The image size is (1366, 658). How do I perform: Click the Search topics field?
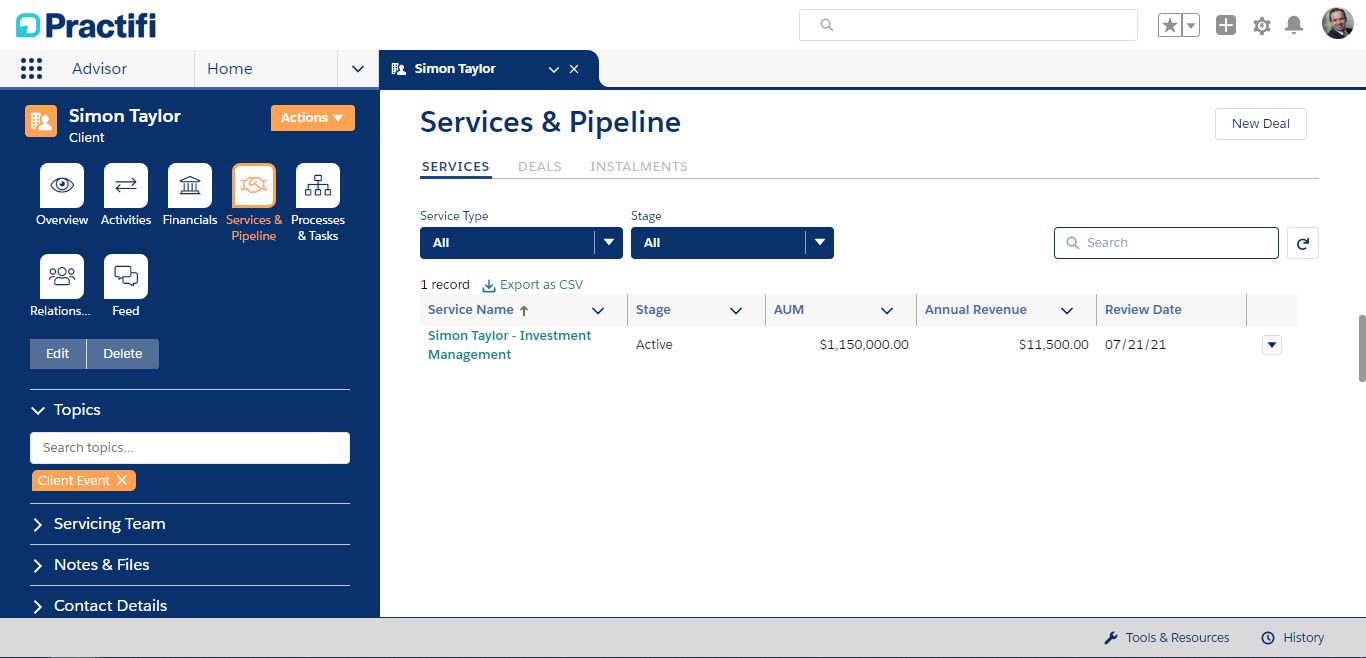[x=190, y=448]
